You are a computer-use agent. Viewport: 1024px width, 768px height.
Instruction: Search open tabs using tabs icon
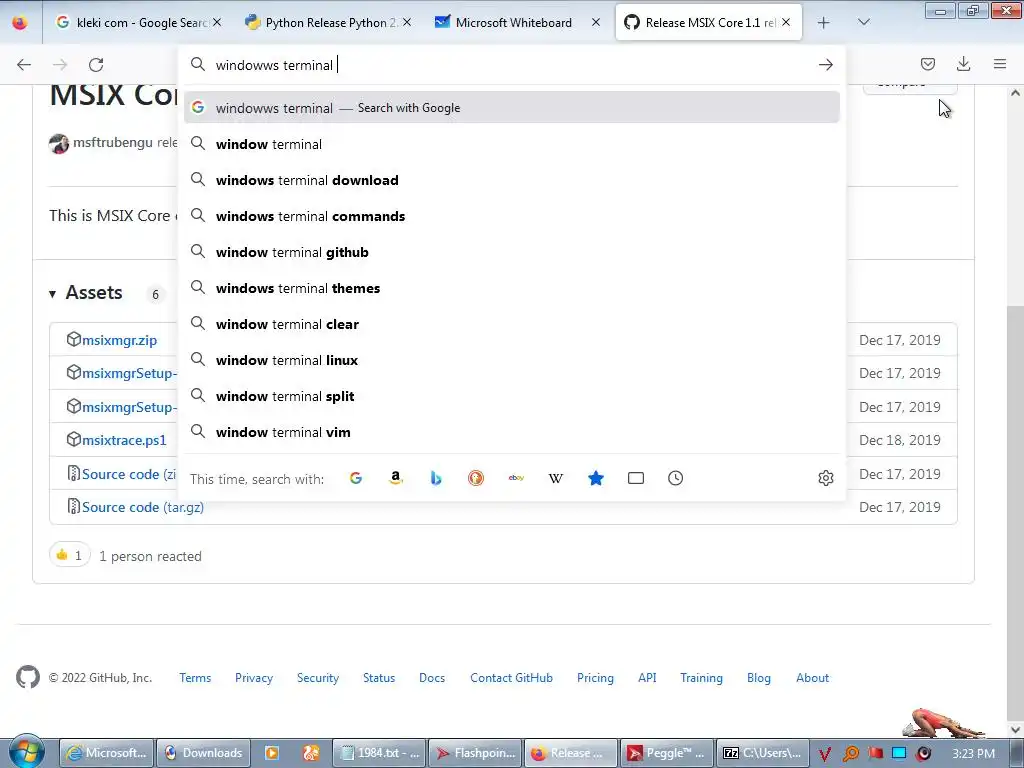(635, 478)
